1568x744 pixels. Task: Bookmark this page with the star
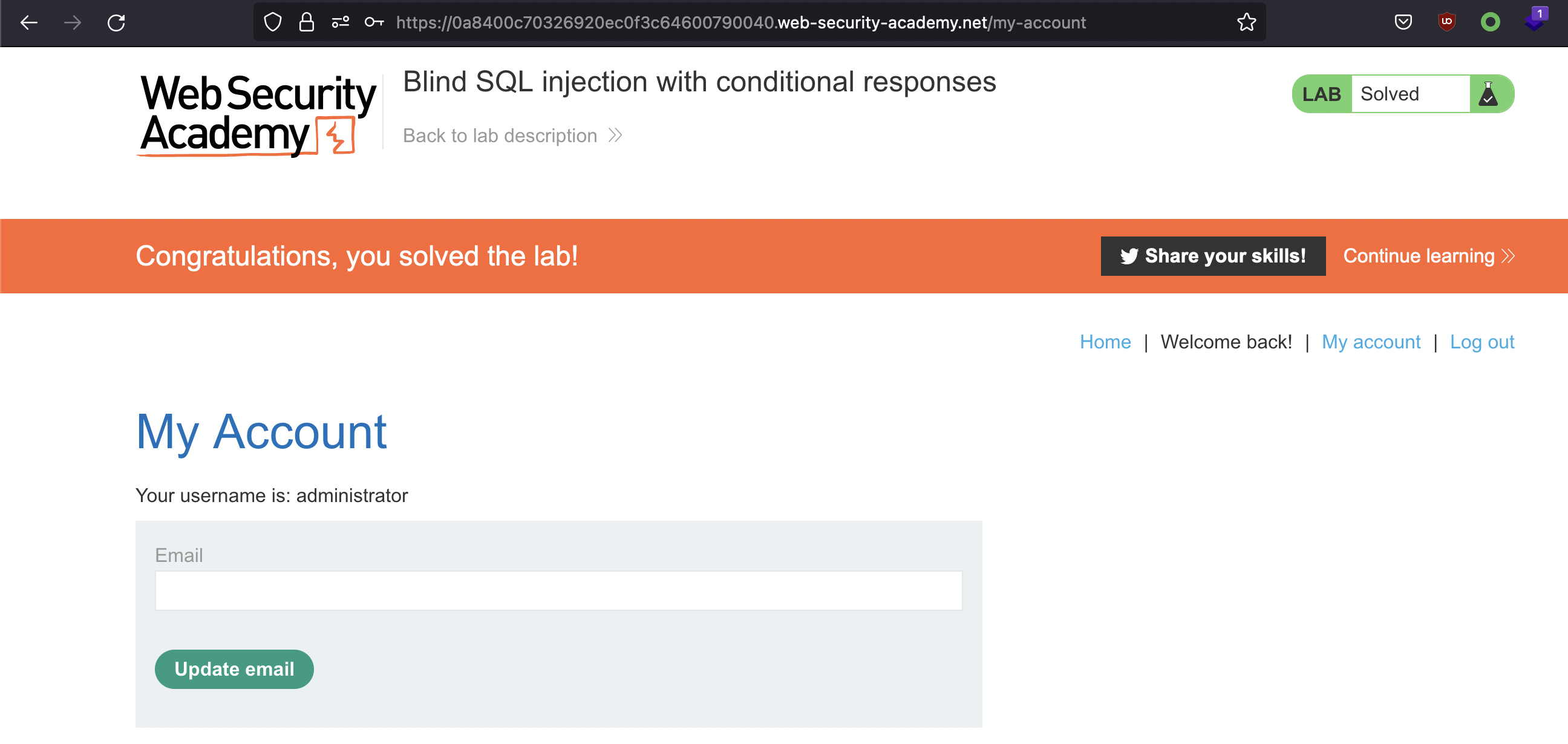1246,22
